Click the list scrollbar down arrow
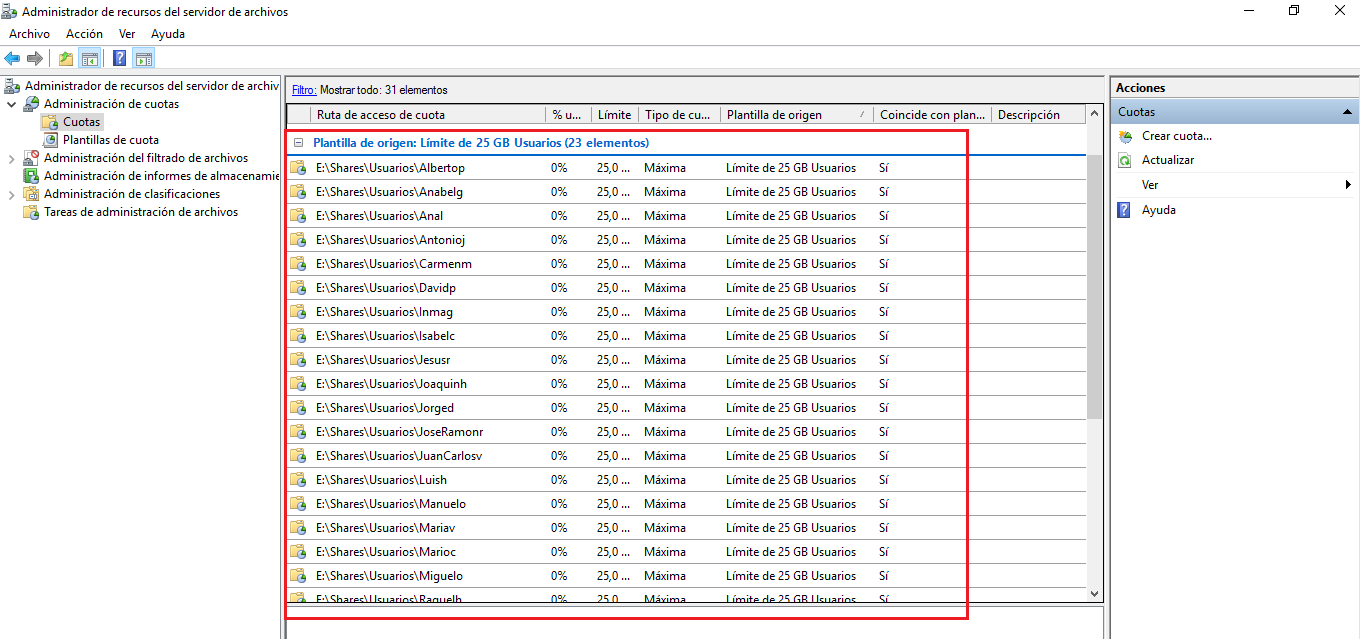The height and width of the screenshot is (639, 1360). tap(1094, 594)
